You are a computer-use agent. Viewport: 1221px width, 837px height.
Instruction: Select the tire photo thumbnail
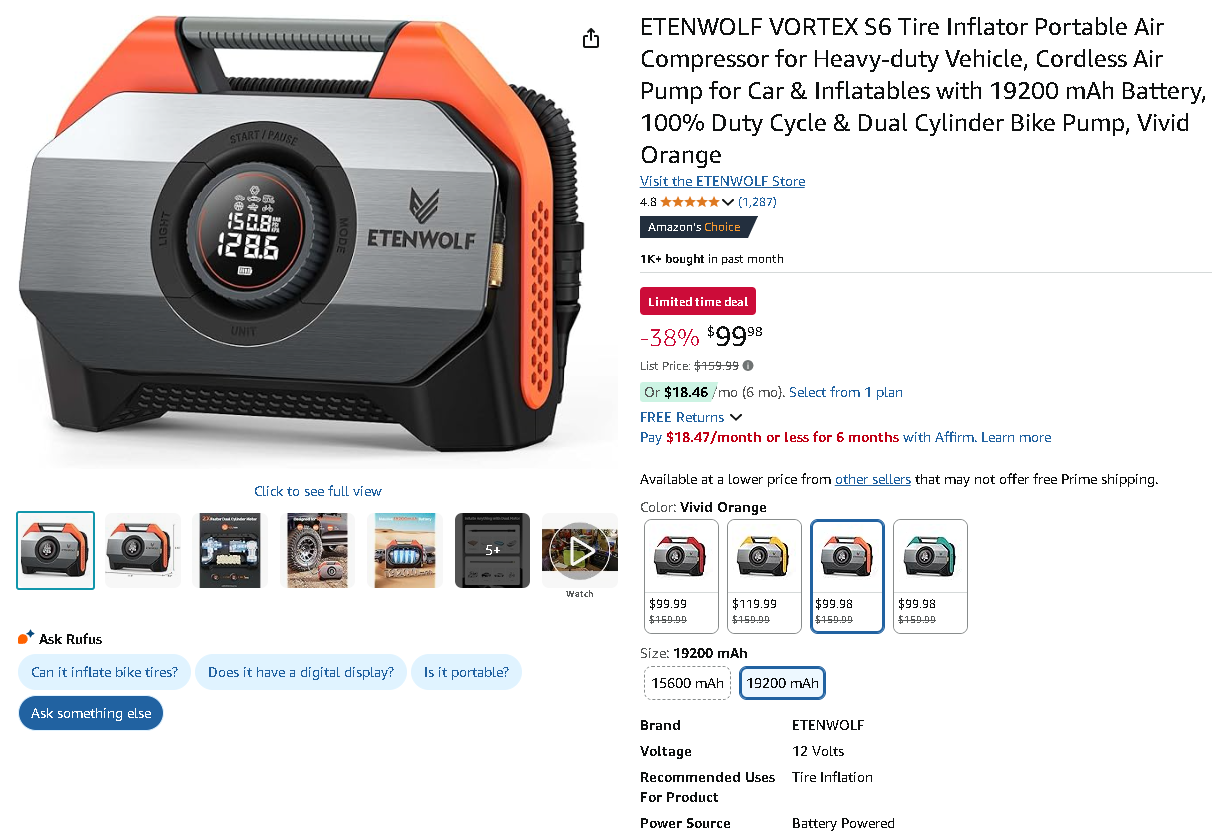coord(319,550)
